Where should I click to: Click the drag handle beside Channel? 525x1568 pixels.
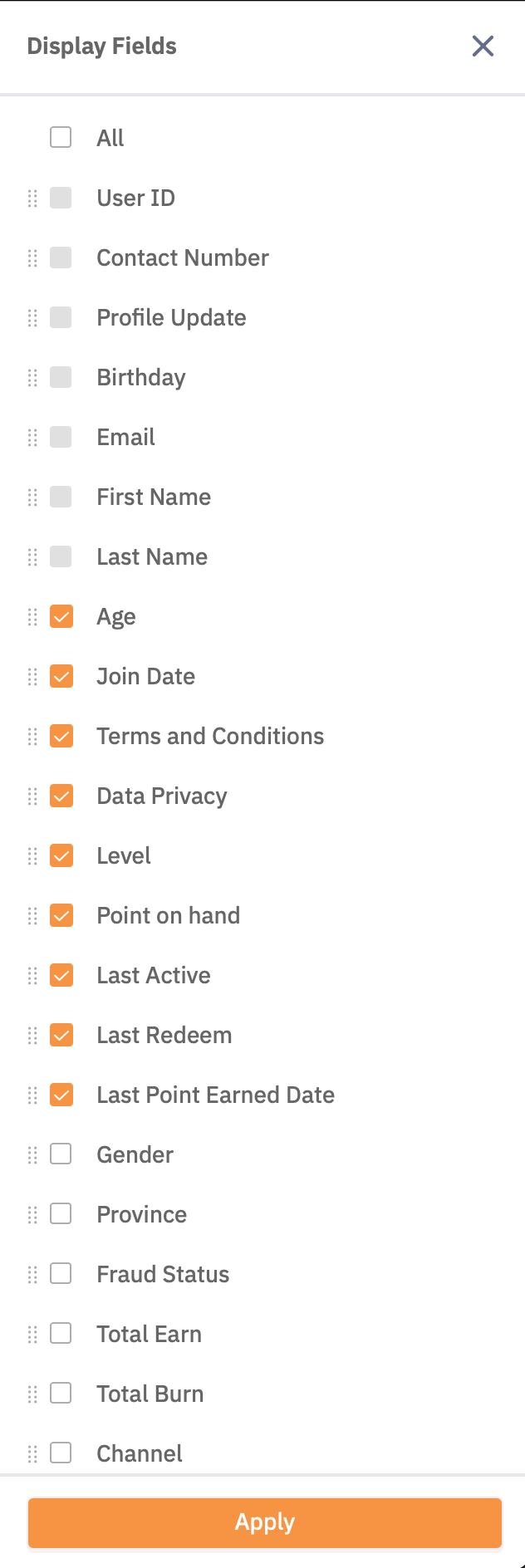pyautogui.click(x=33, y=1453)
